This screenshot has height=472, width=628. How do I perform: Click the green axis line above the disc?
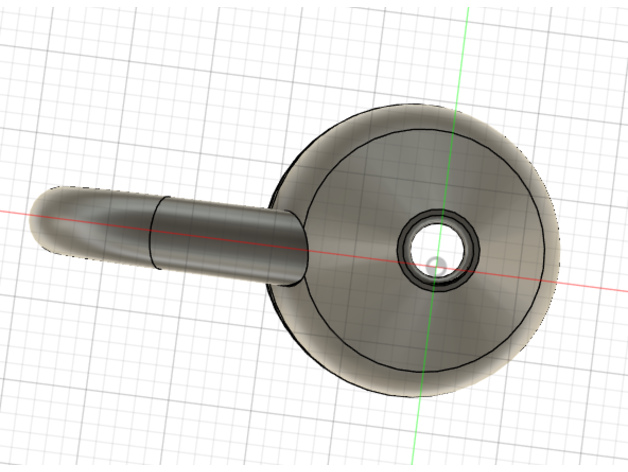coord(462,50)
